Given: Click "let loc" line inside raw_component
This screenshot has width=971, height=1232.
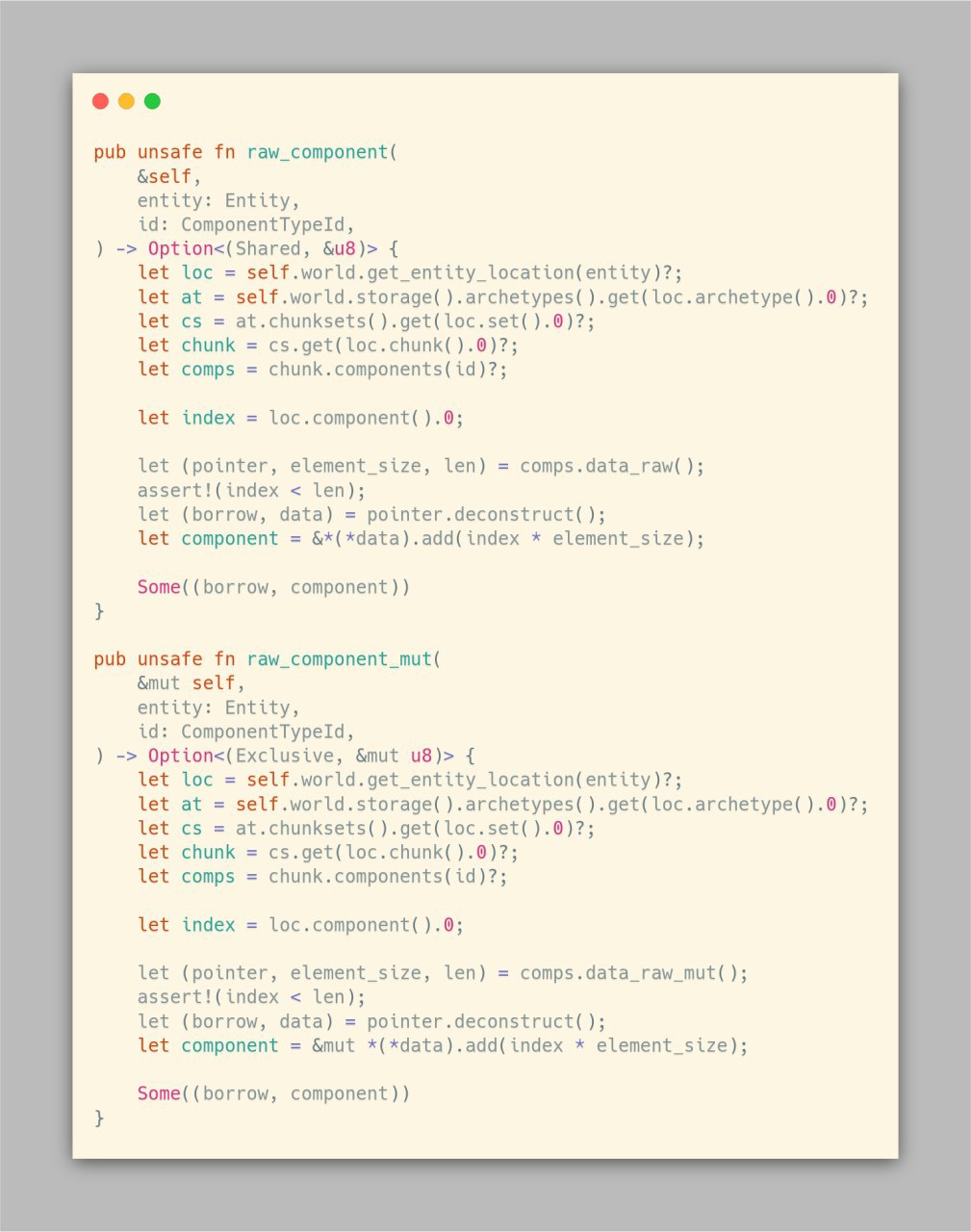Looking at the screenshot, I should pos(410,273).
